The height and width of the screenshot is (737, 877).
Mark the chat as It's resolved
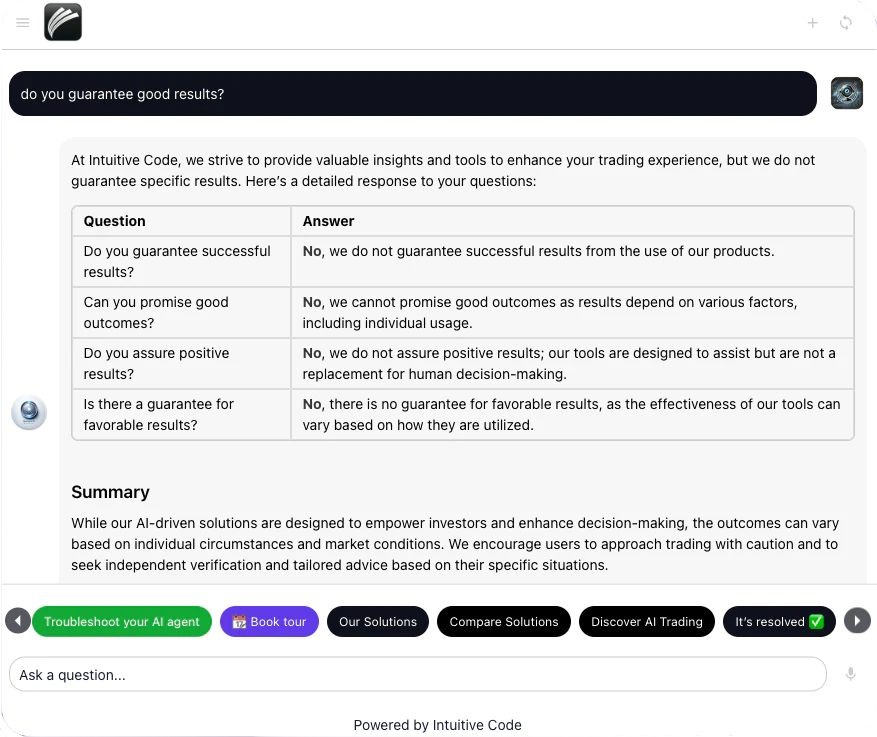(779, 621)
